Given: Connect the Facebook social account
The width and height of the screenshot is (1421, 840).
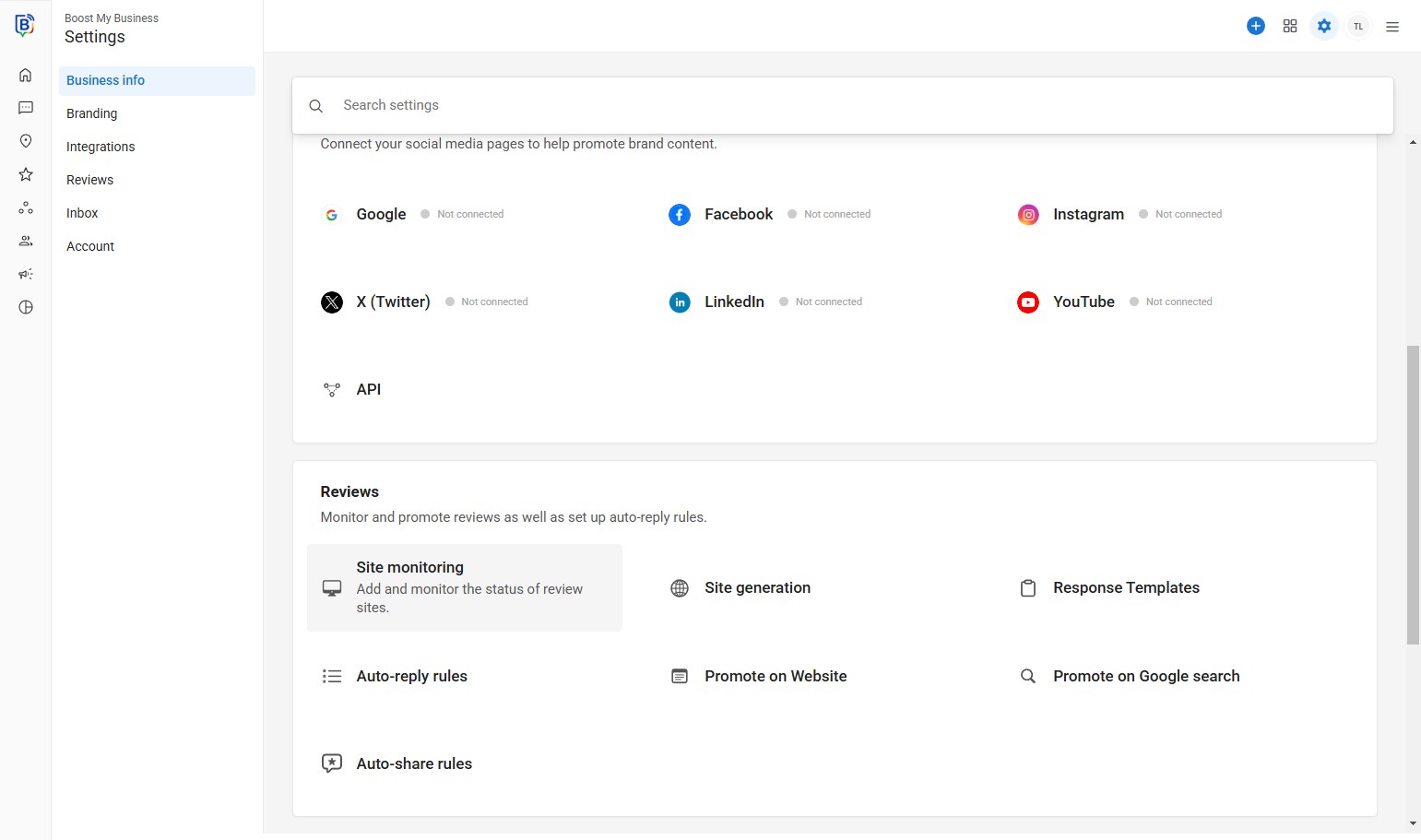Looking at the screenshot, I should coord(738,214).
